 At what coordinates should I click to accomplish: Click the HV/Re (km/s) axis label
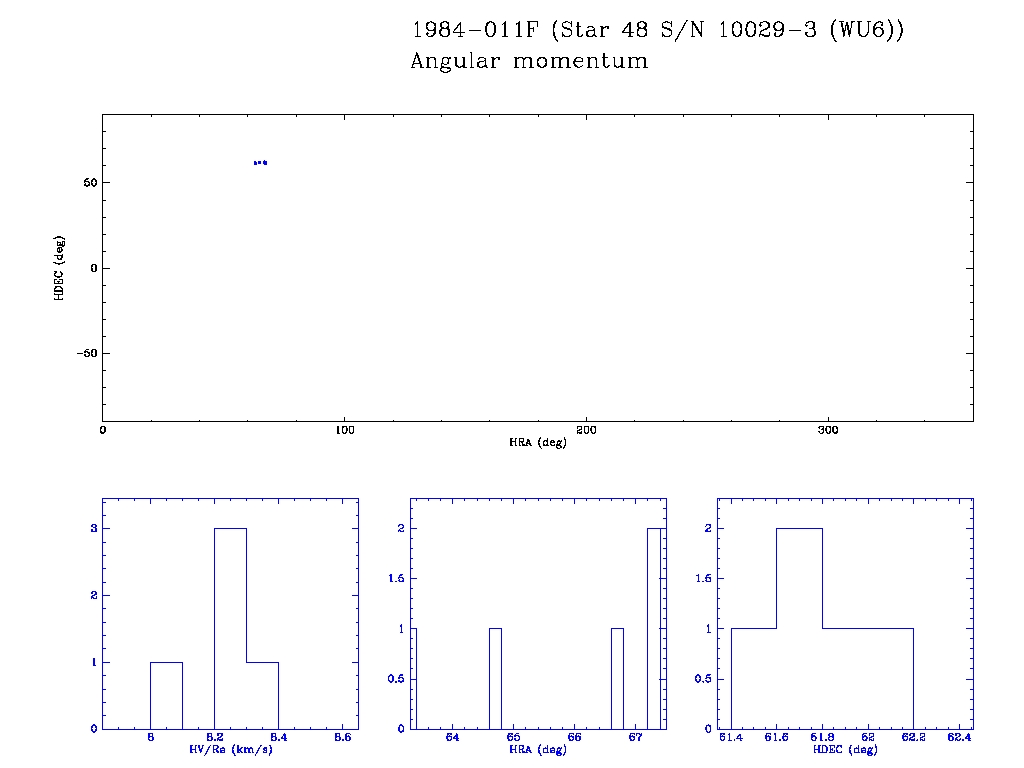tap(230, 749)
